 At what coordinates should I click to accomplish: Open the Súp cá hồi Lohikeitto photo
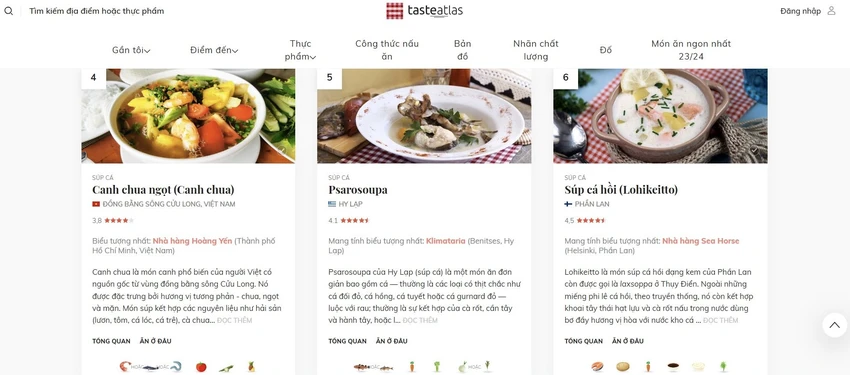click(660, 115)
